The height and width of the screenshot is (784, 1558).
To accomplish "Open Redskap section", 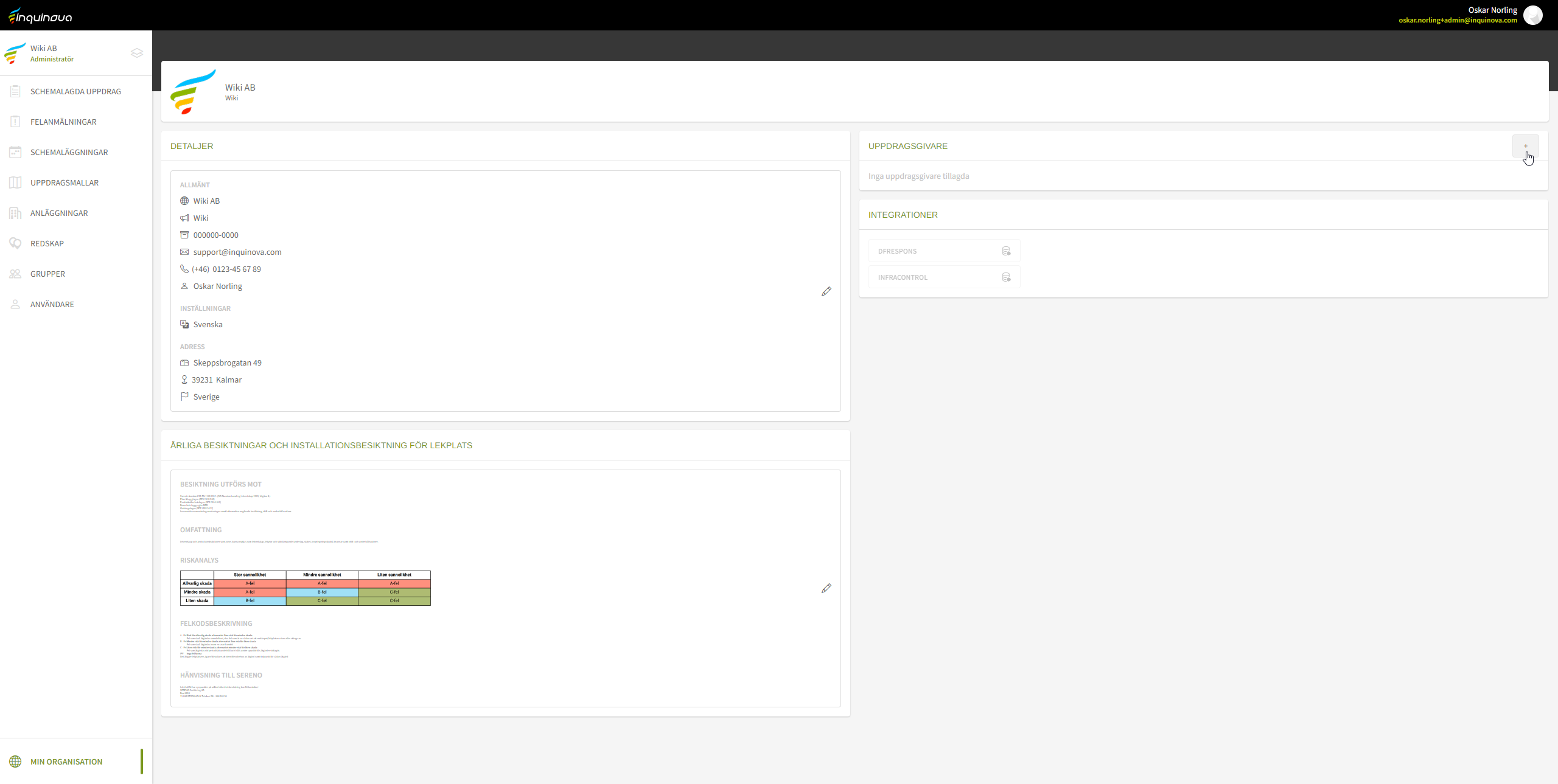I will [x=47, y=243].
